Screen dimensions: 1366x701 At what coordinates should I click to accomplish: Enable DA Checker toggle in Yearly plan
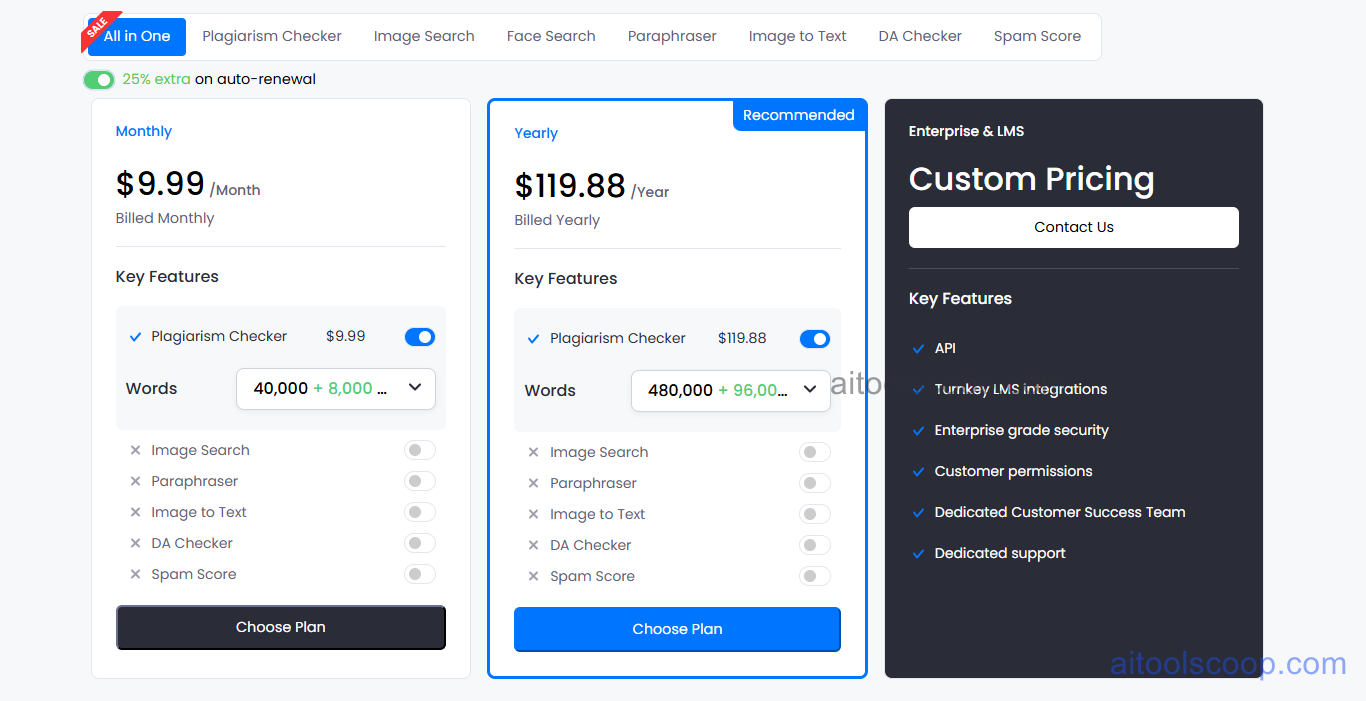(x=815, y=546)
